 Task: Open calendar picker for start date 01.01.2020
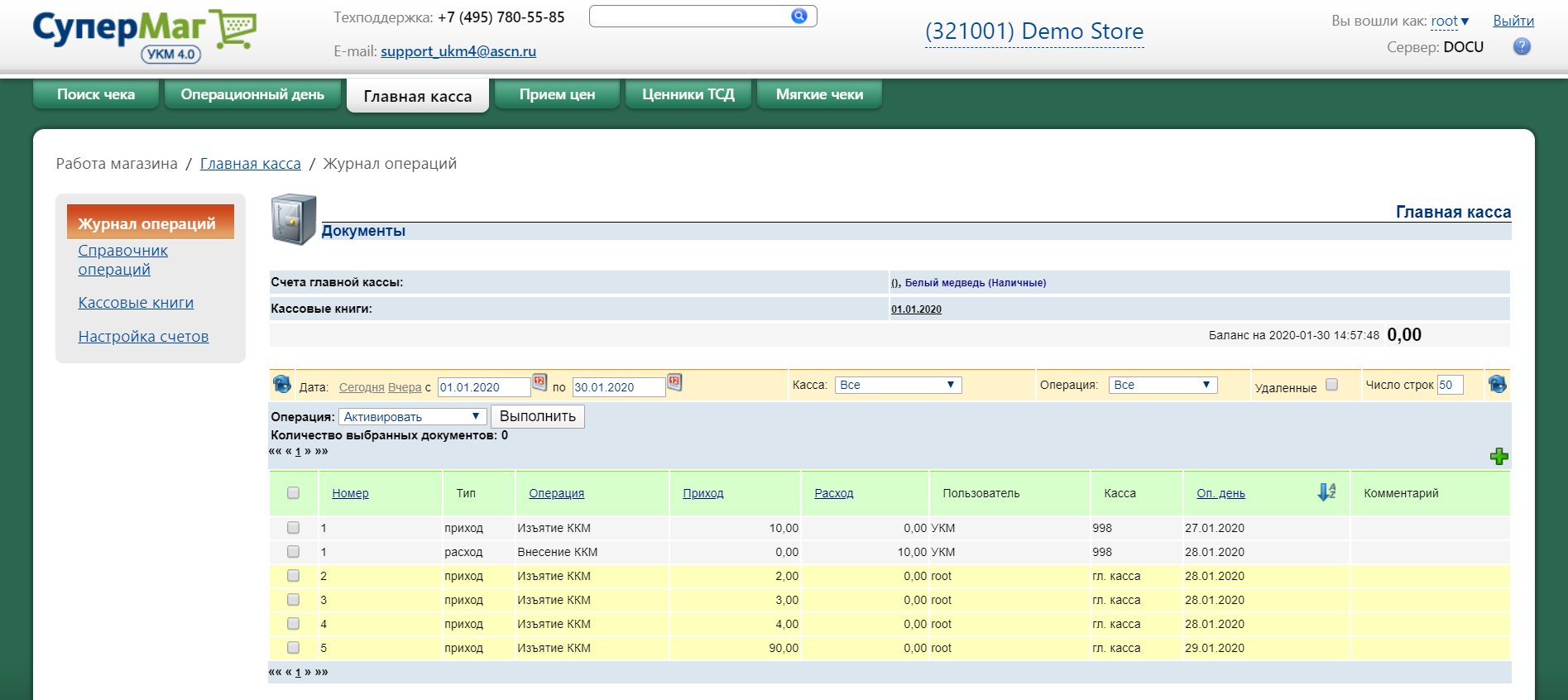pos(539,382)
